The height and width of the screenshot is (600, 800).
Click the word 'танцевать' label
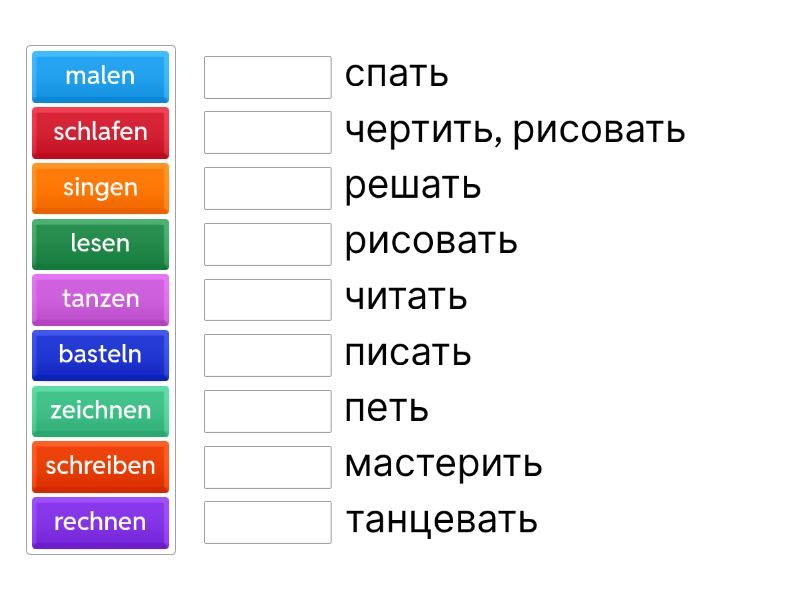pos(441,520)
